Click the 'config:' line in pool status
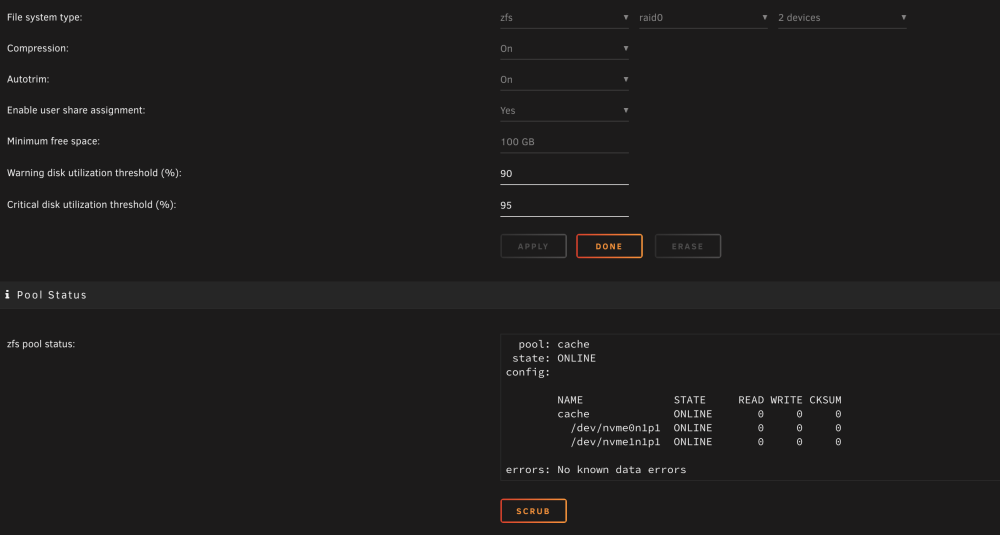This screenshot has width=1000, height=535. 528,372
